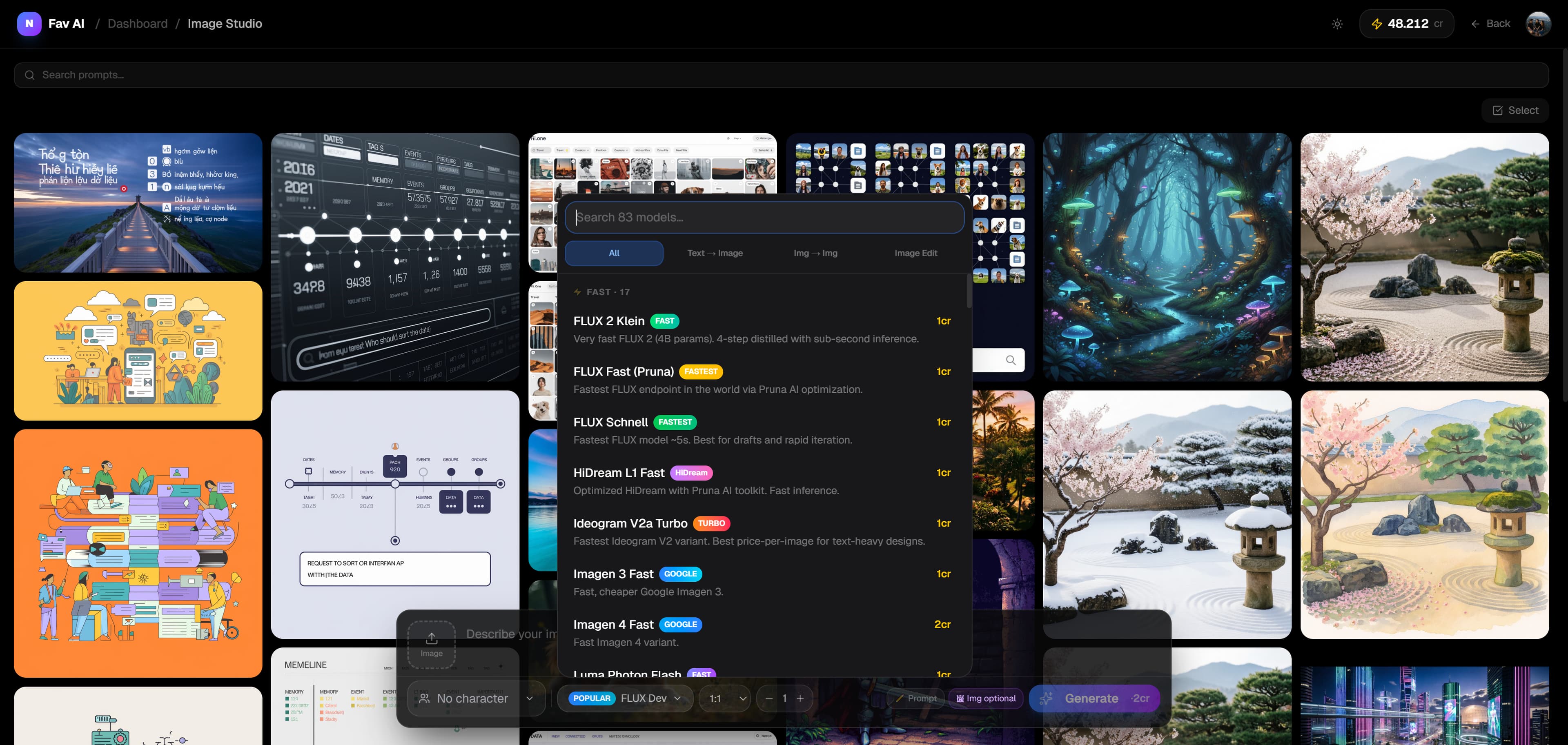Open the Vietnamese text bridge image thumbnail
The height and width of the screenshot is (745, 1568).
coord(138,203)
